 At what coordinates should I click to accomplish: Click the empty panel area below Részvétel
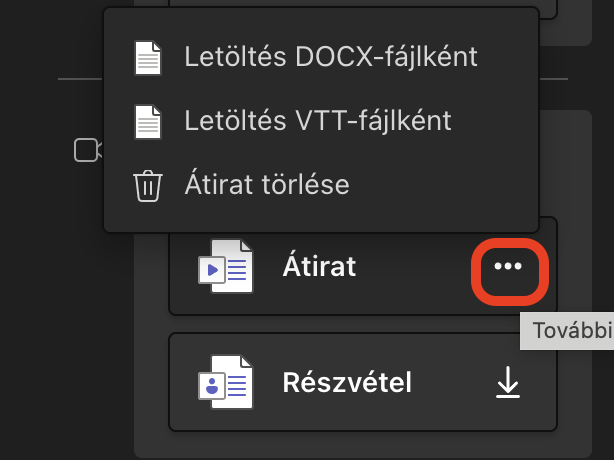click(x=363, y=444)
